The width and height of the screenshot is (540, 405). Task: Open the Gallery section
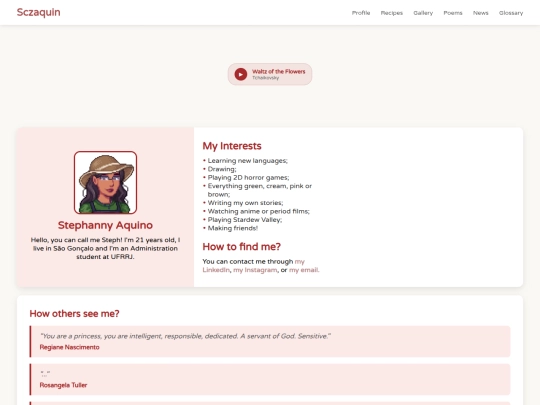pos(423,13)
